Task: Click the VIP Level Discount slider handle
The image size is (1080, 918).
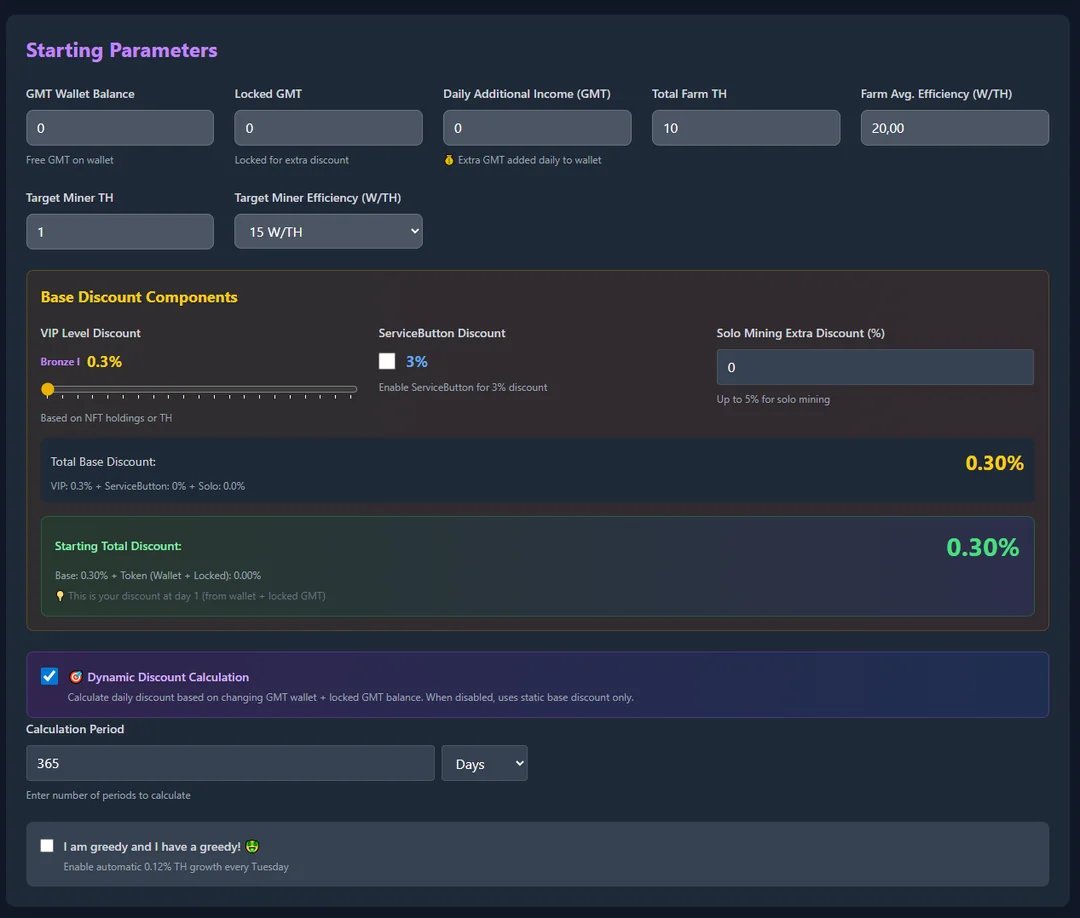Action: pos(47,389)
